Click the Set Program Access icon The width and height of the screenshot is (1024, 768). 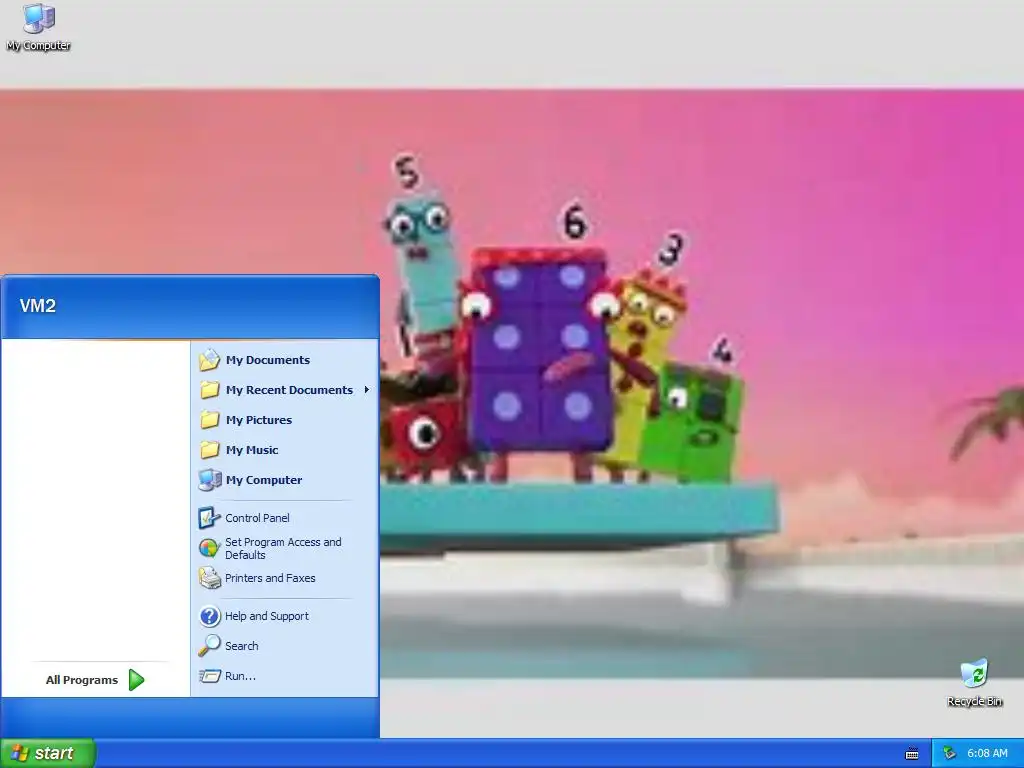coord(209,548)
